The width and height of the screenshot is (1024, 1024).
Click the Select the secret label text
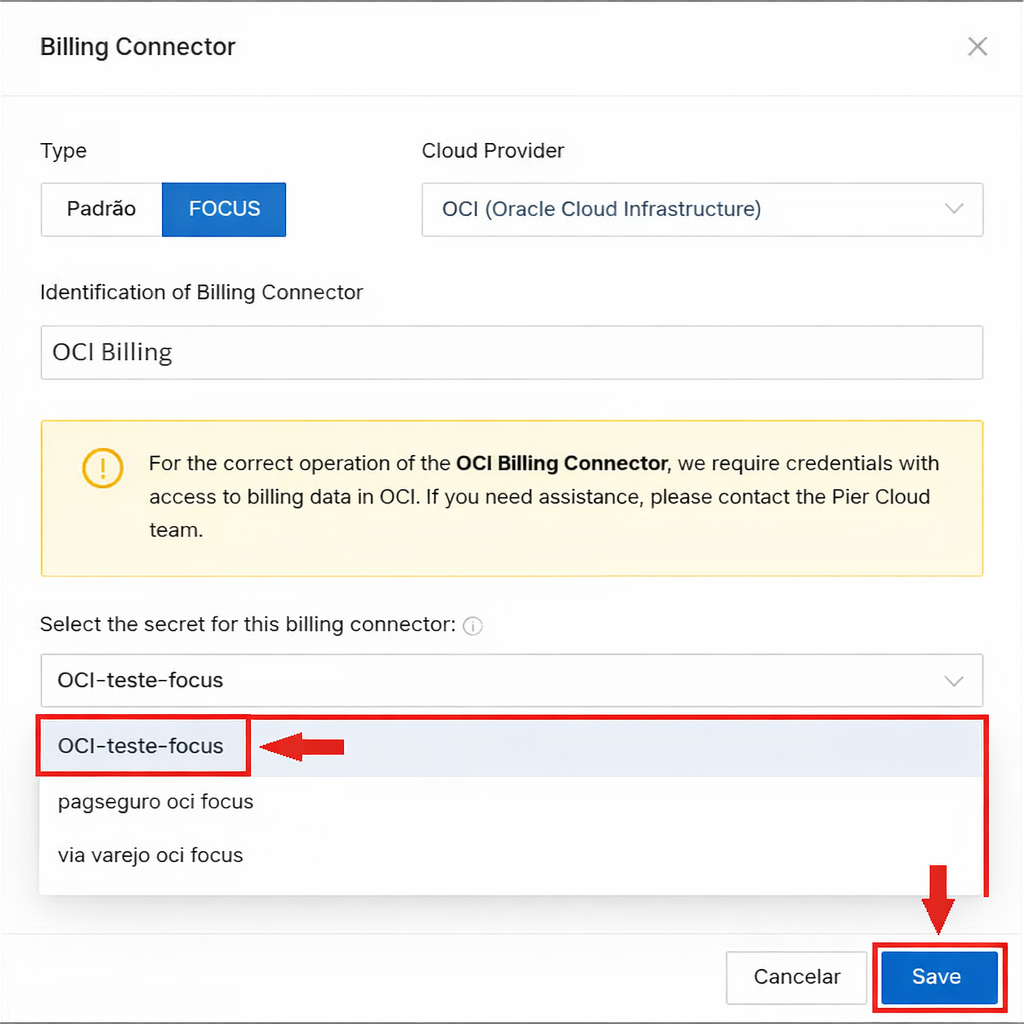(x=248, y=625)
